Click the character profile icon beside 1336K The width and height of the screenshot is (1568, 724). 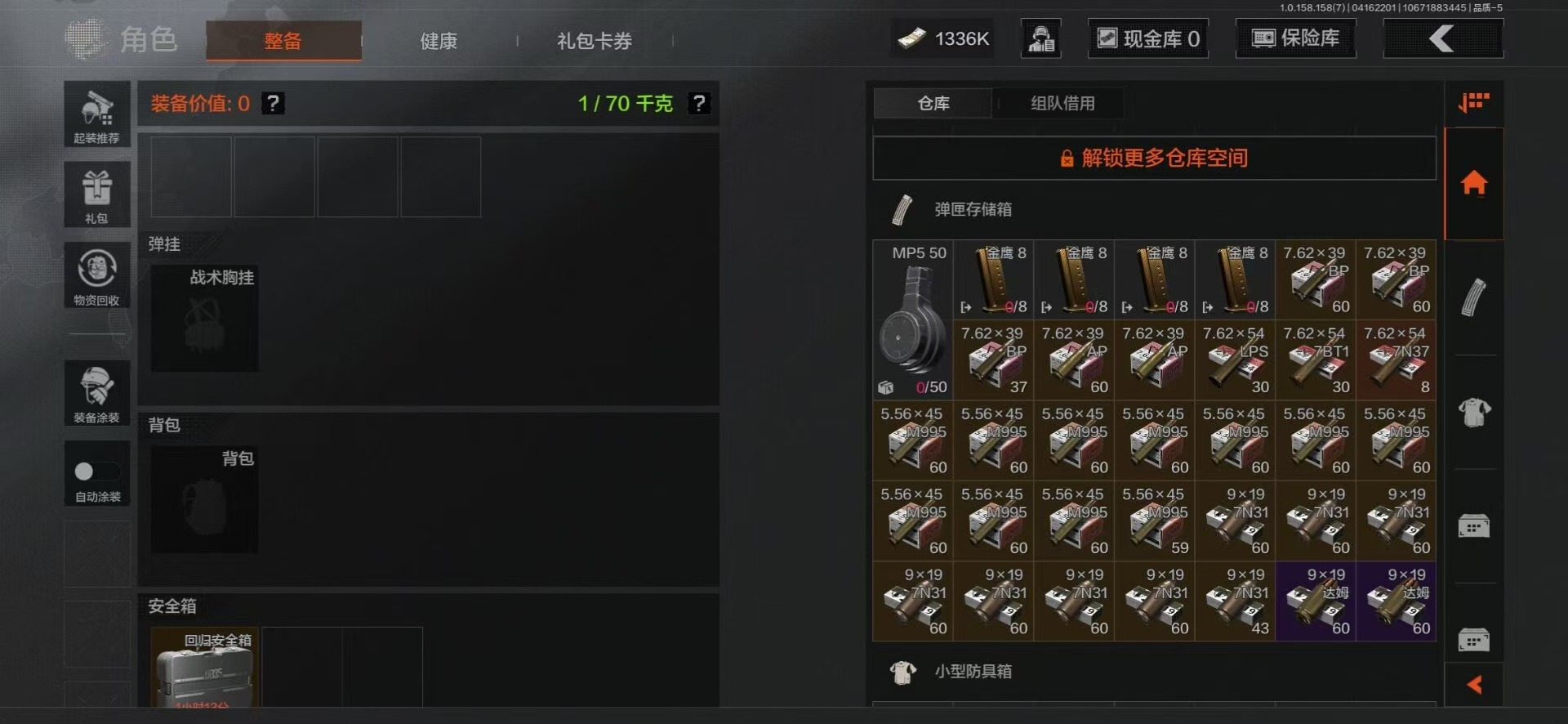coord(1041,38)
